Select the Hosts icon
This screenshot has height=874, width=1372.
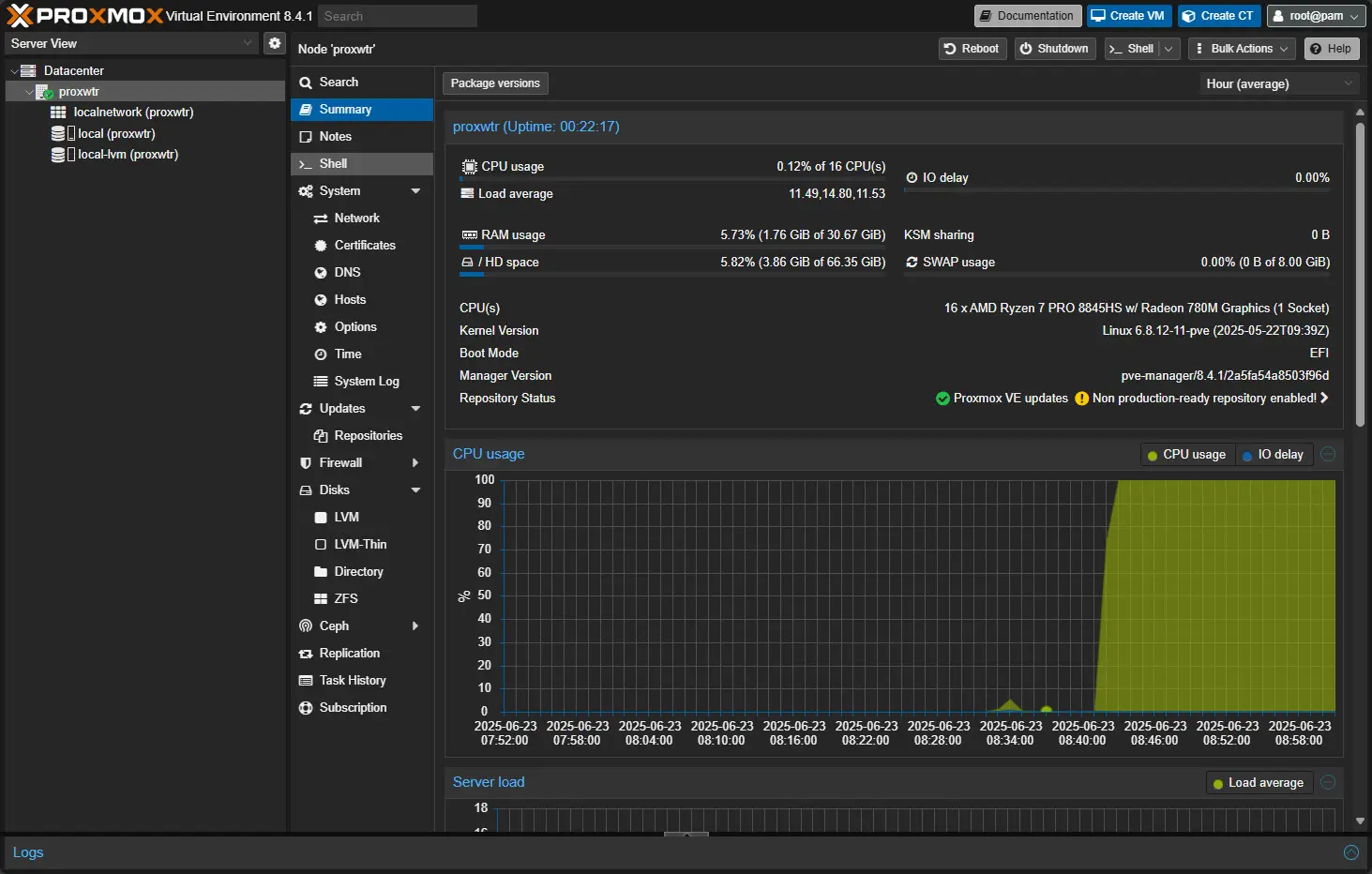pos(322,299)
